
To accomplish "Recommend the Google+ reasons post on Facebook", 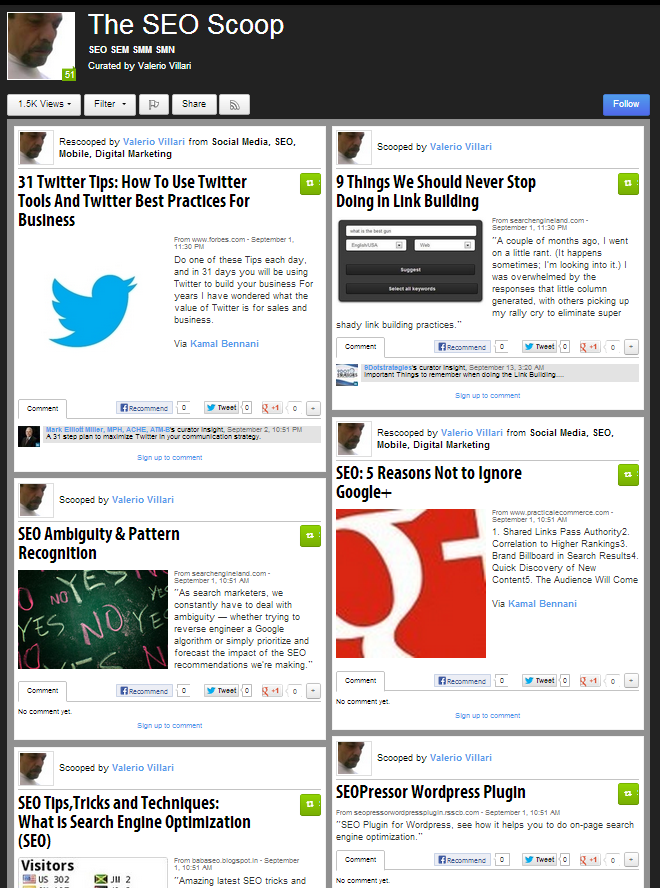I will click(462, 681).
